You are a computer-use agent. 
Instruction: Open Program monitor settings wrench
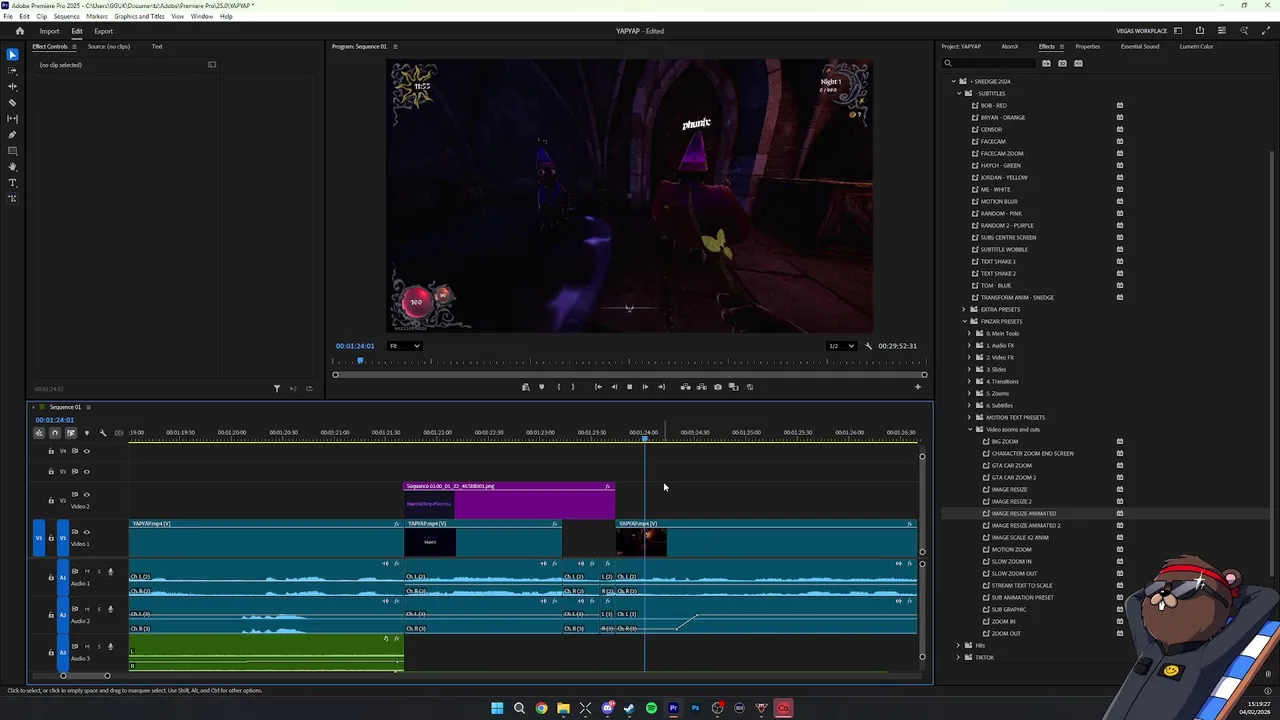click(868, 346)
